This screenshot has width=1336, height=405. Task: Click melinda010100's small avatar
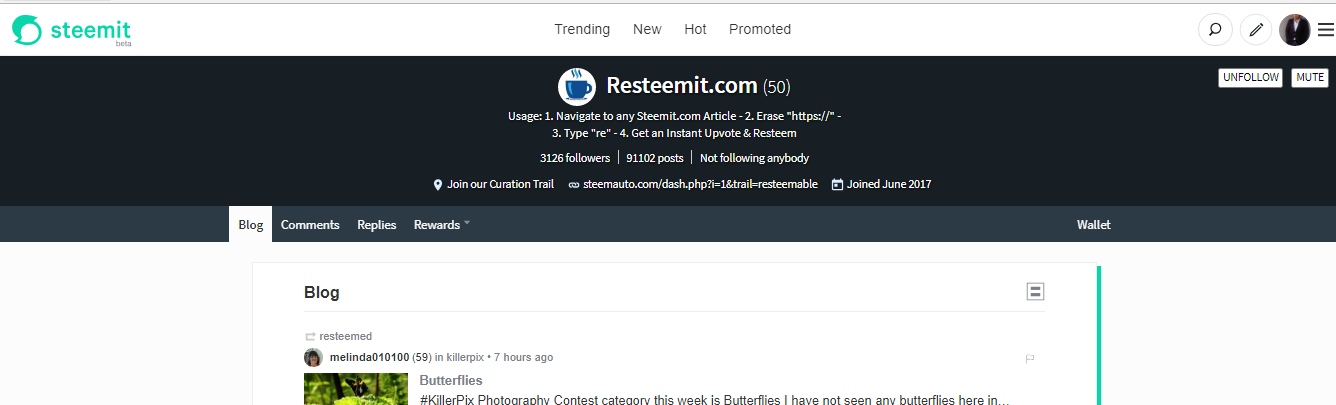pyautogui.click(x=313, y=358)
